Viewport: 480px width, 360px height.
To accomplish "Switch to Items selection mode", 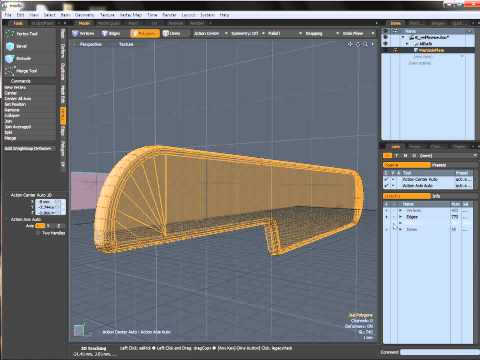I will tap(172, 34).
